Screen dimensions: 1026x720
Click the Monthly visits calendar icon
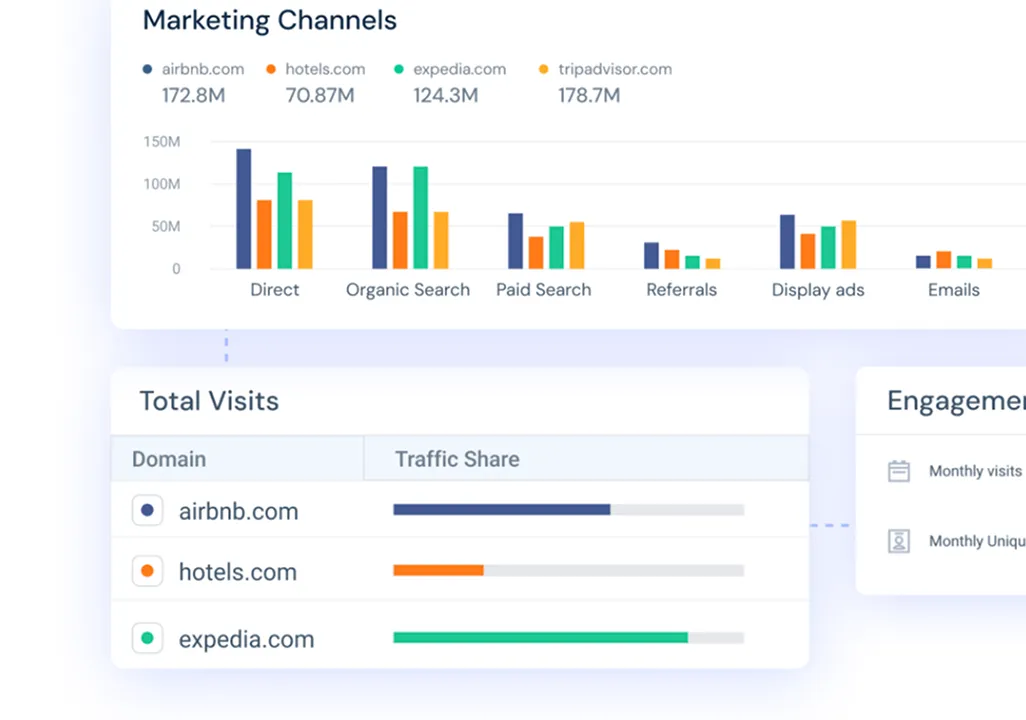coord(899,471)
